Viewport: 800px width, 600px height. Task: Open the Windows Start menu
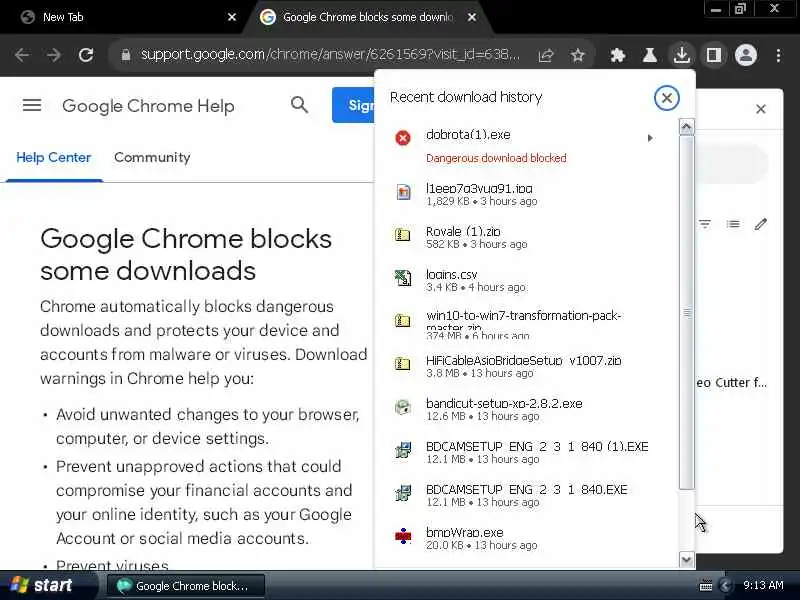coord(47,585)
